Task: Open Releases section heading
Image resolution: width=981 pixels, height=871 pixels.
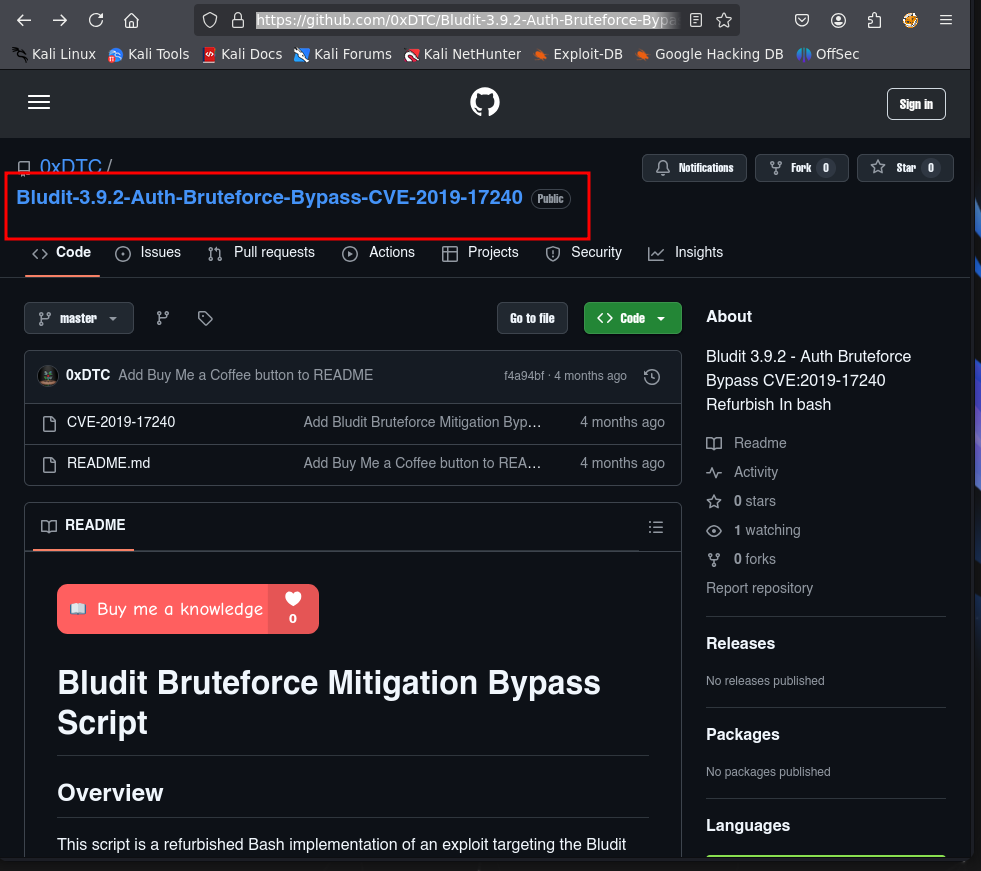Action: click(x=741, y=644)
